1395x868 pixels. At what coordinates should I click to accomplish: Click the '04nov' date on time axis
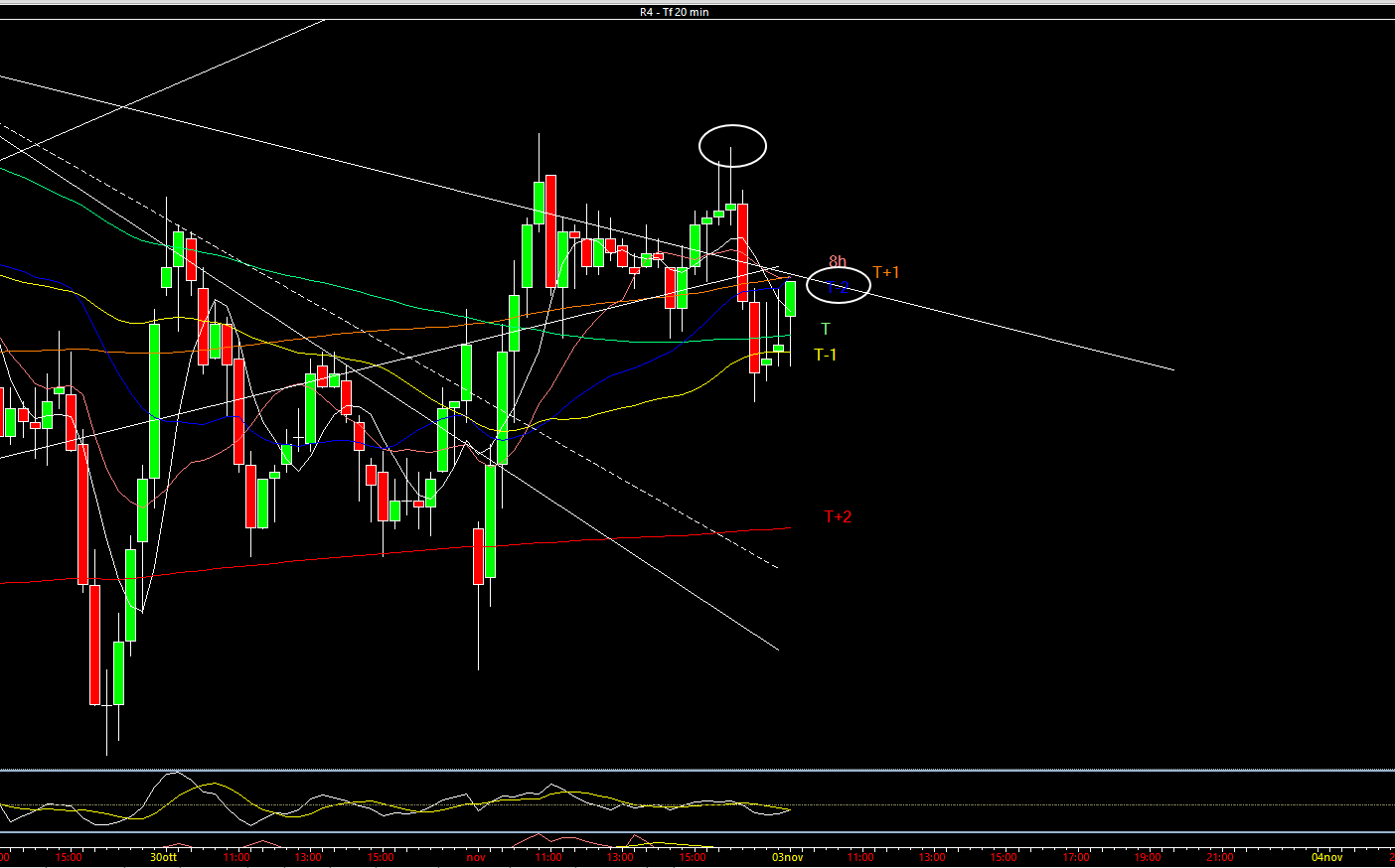click(x=1327, y=857)
